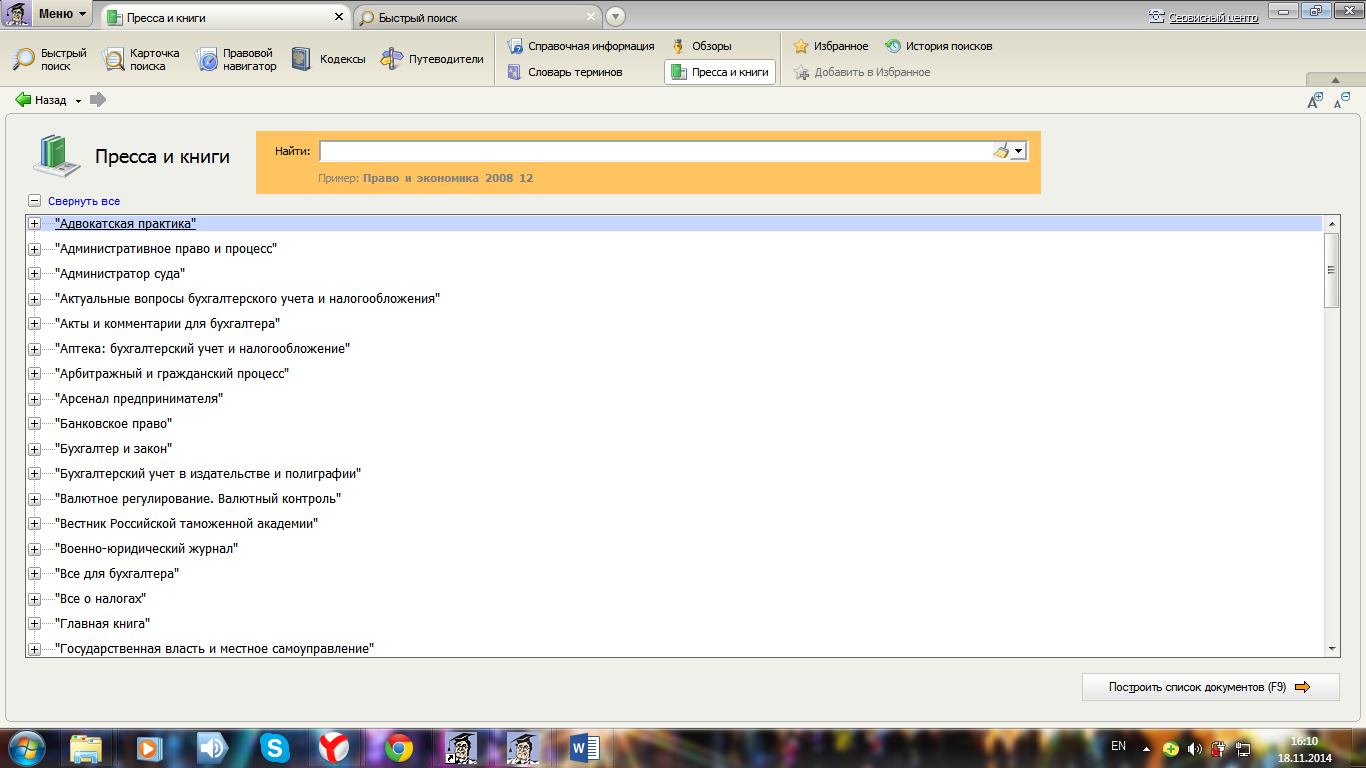Click Построить список документов button
This screenshot has width=1366, height=768.
pyautogui.click(x=1210, y=687)
